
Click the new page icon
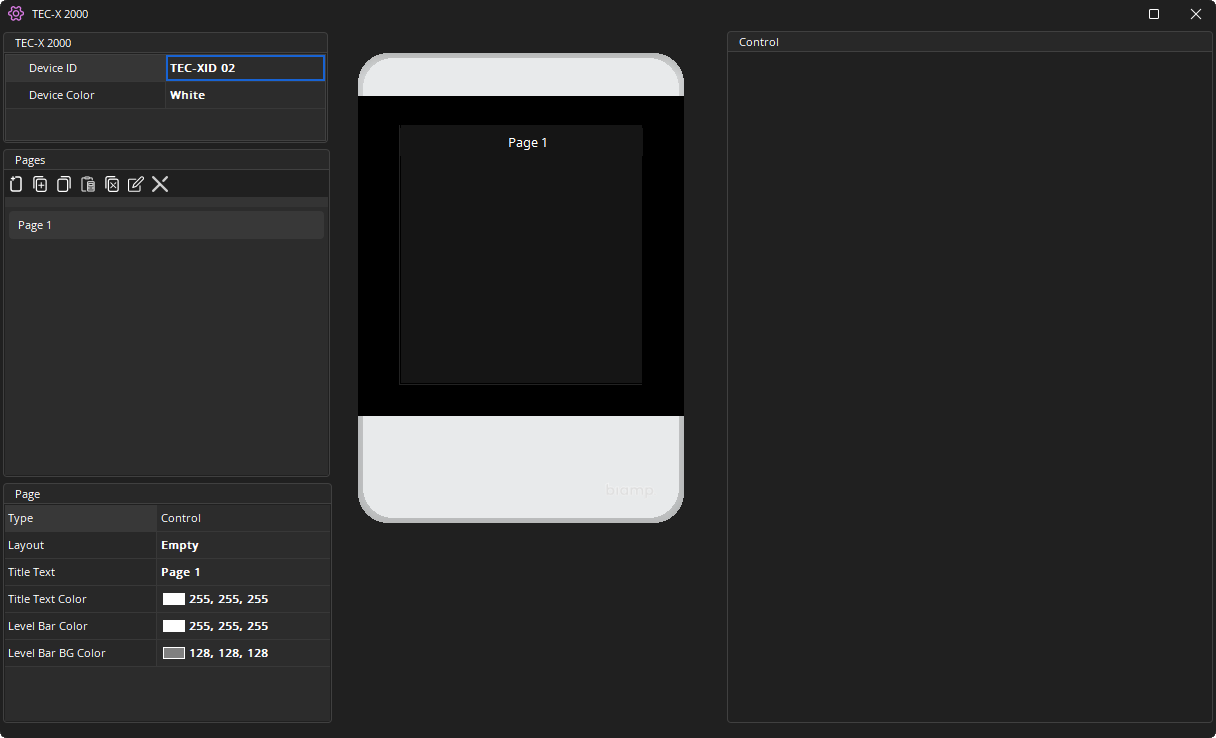pyautogui.click(x=16, y=184)
